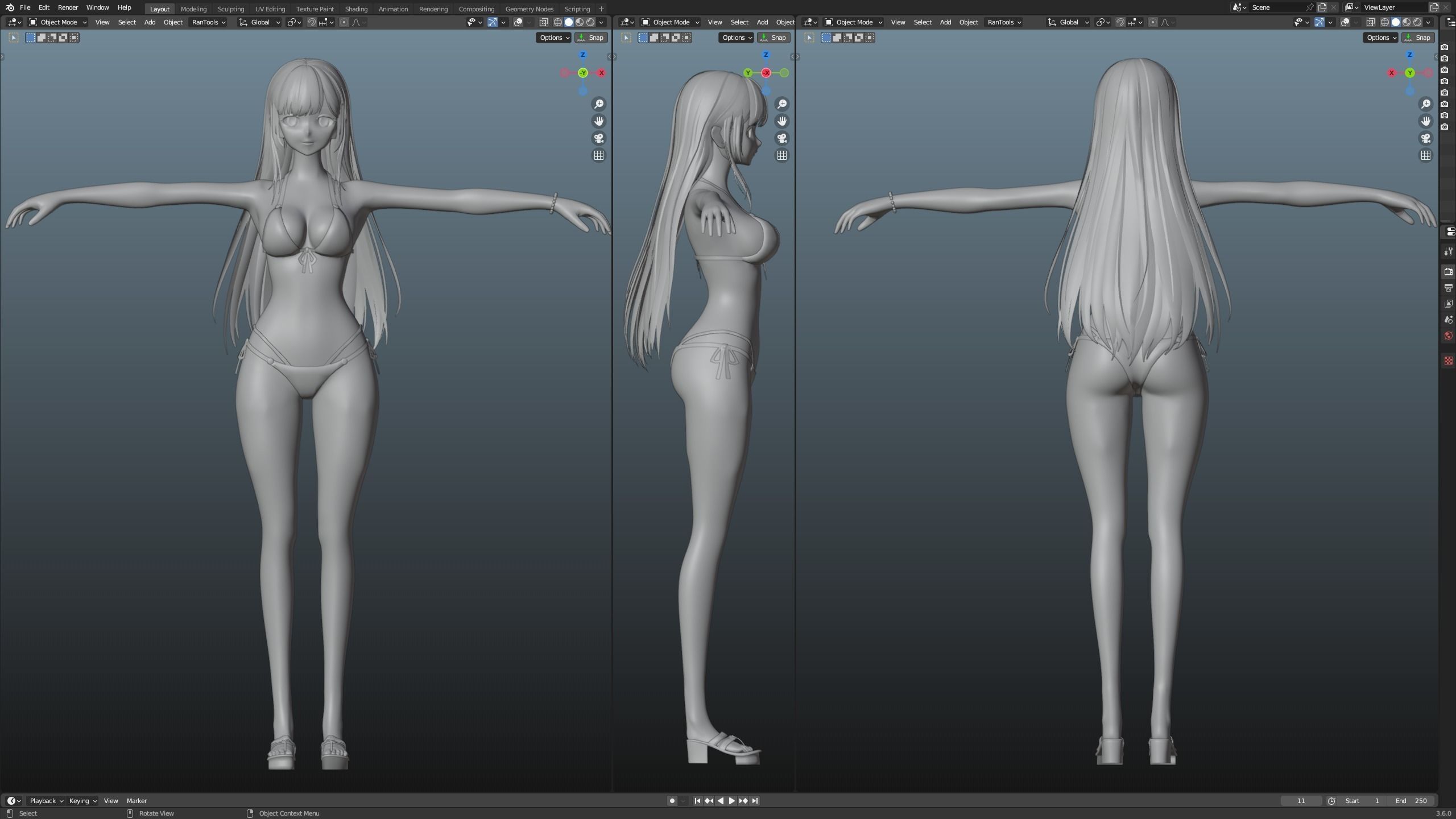Screen dimensions: 1456x819
Task: Click the zoom icon in the left viewport
Action: (599, 104)
